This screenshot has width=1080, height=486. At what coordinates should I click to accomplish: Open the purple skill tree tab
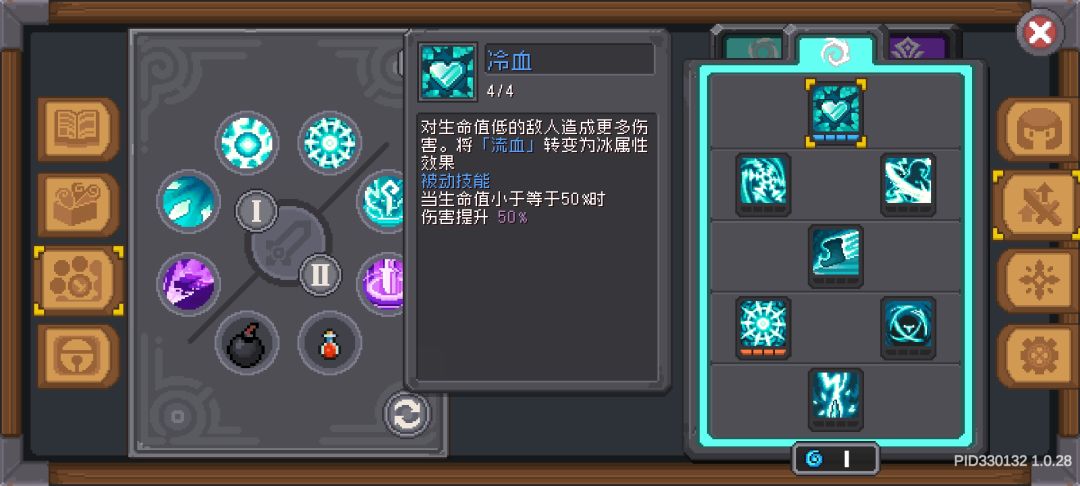pyautogui.click(x=917, y=48)
